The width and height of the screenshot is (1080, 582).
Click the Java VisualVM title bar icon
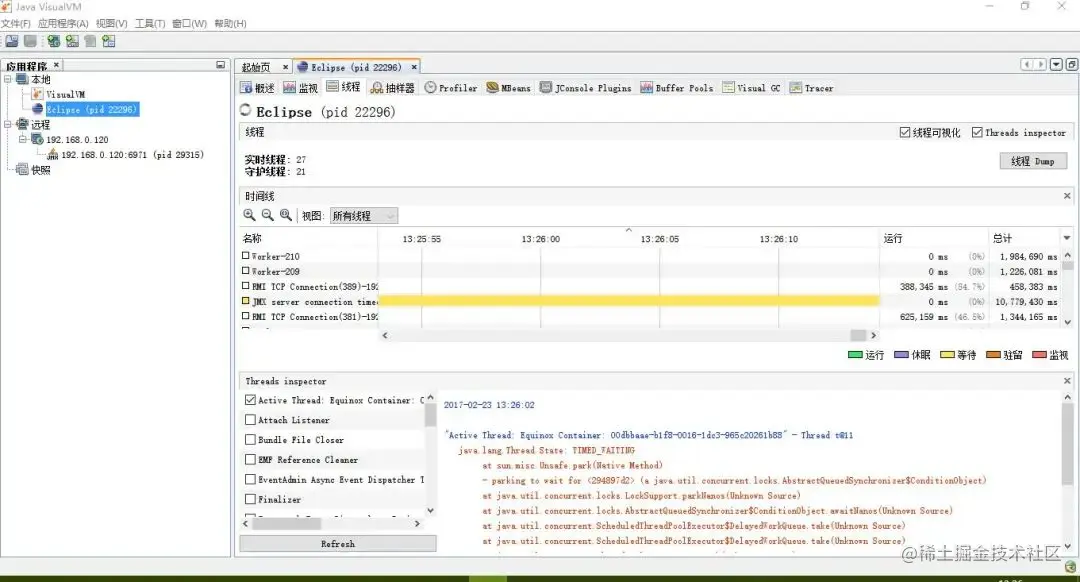click(6, 6)
